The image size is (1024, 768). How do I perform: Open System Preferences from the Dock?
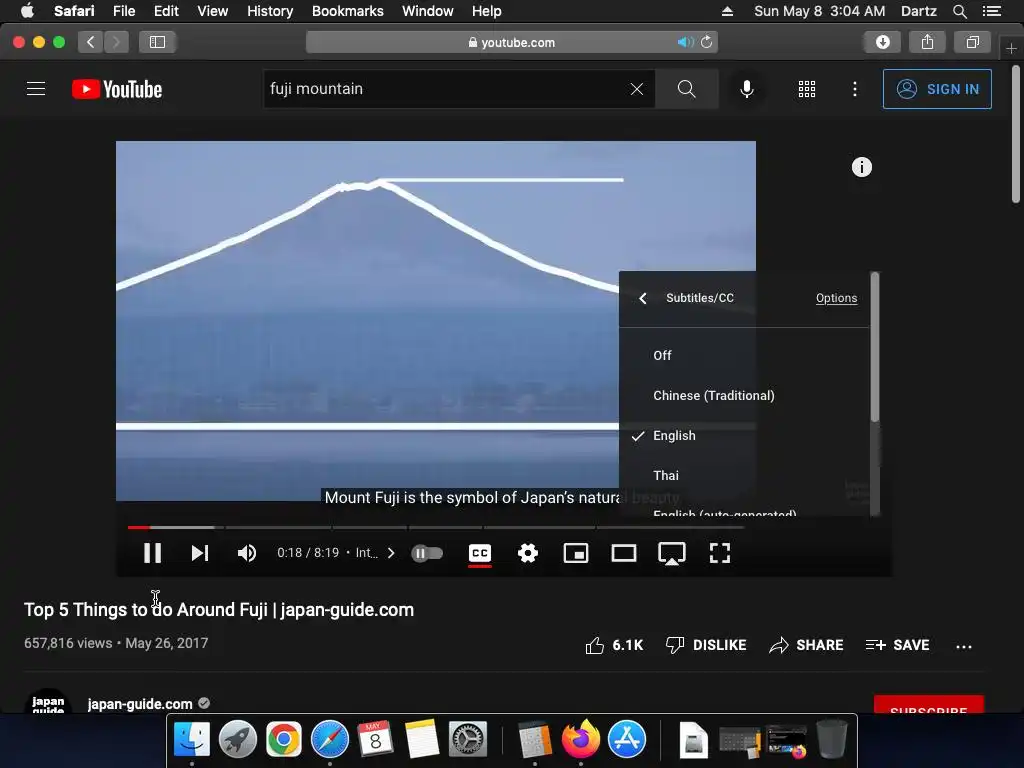pyautogui.click(x=468, y=739)
